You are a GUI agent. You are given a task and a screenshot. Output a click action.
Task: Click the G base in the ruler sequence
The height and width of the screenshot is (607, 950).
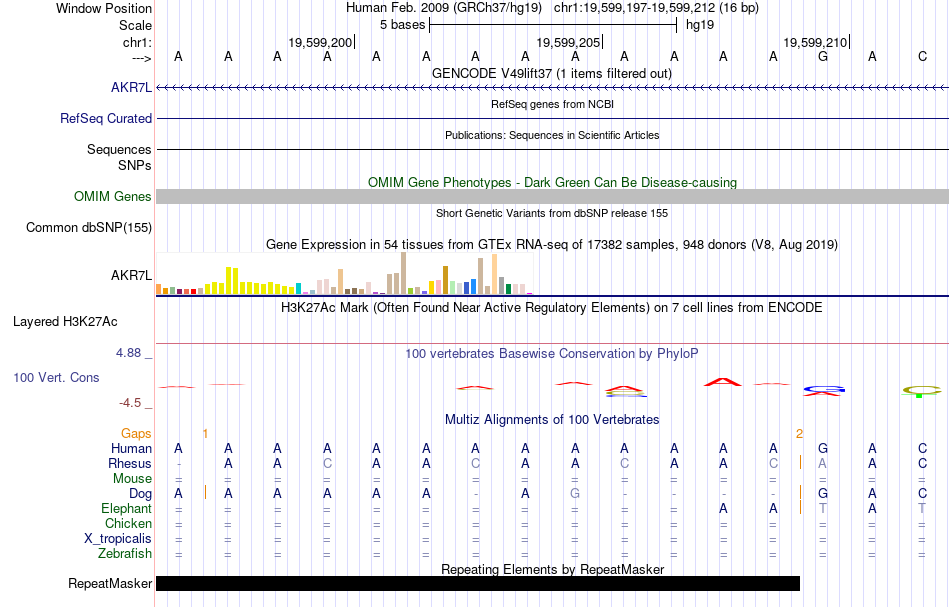click(823, 56)
